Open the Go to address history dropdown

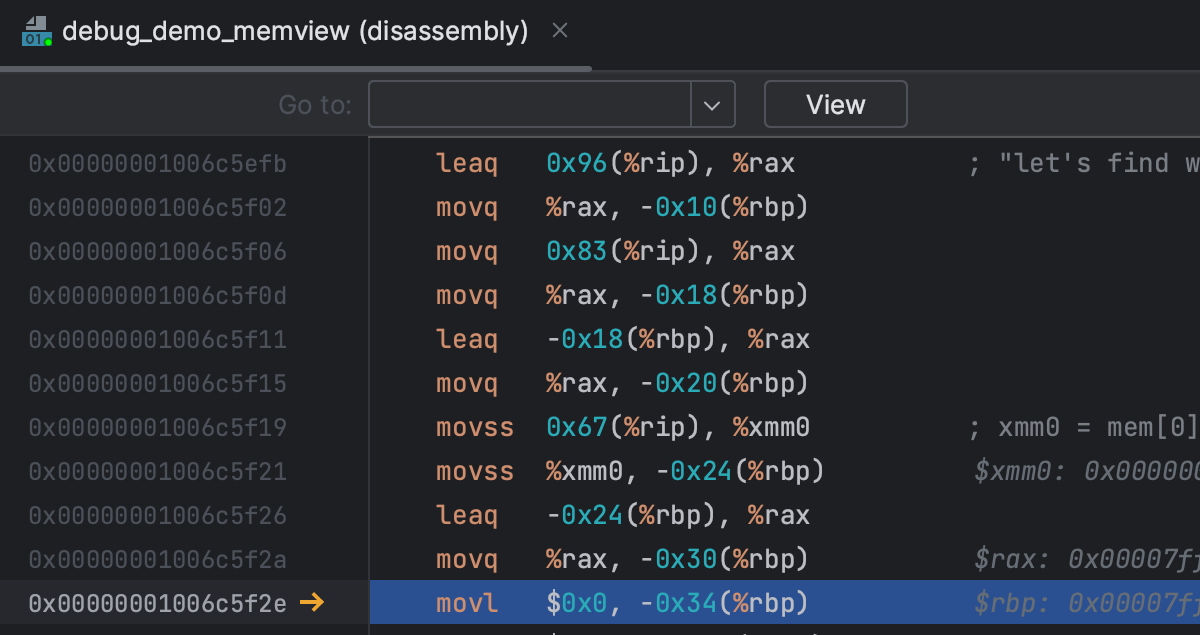tap(713, 104)
